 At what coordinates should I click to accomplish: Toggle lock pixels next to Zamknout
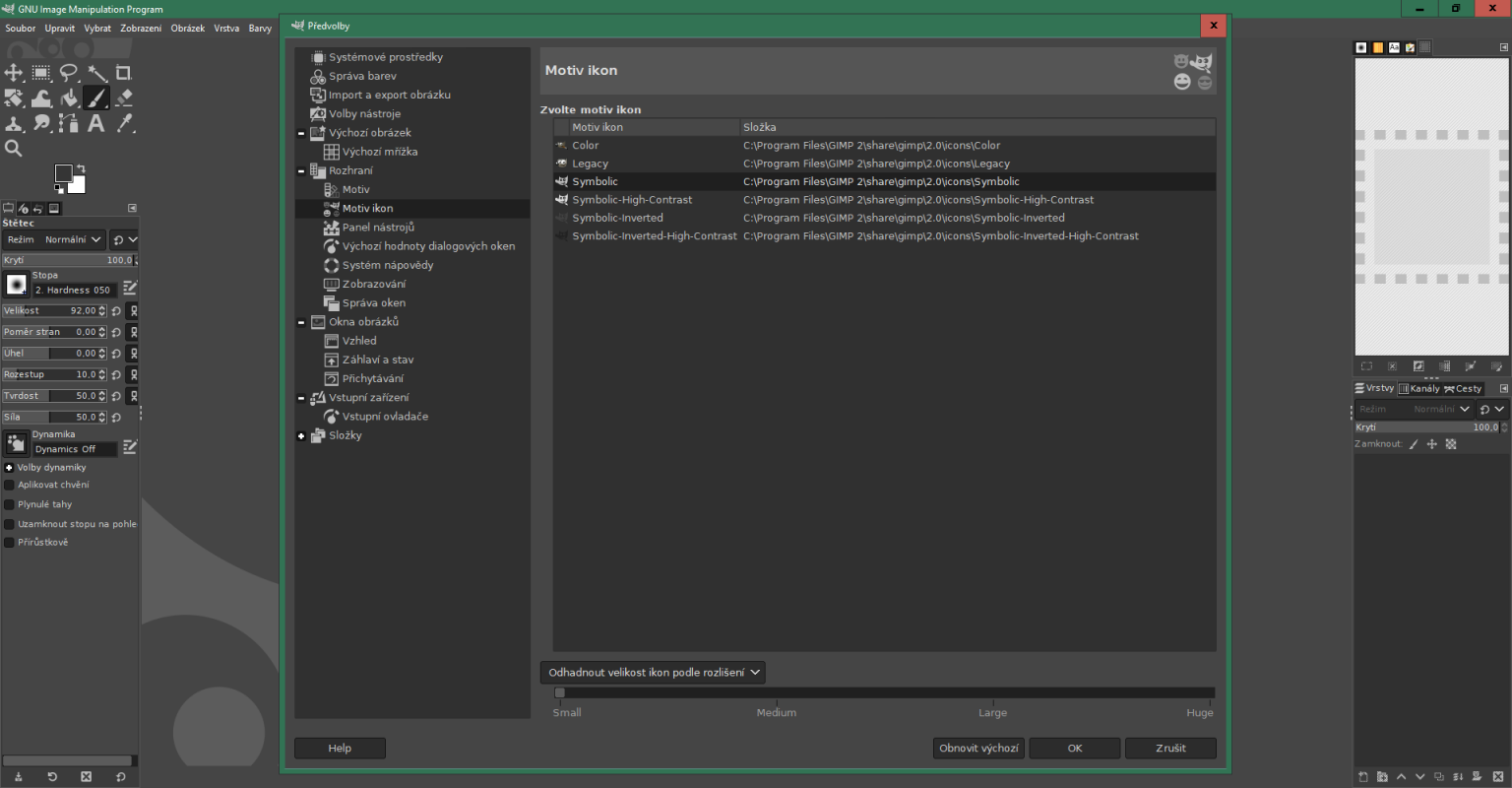click(1414, 444)
